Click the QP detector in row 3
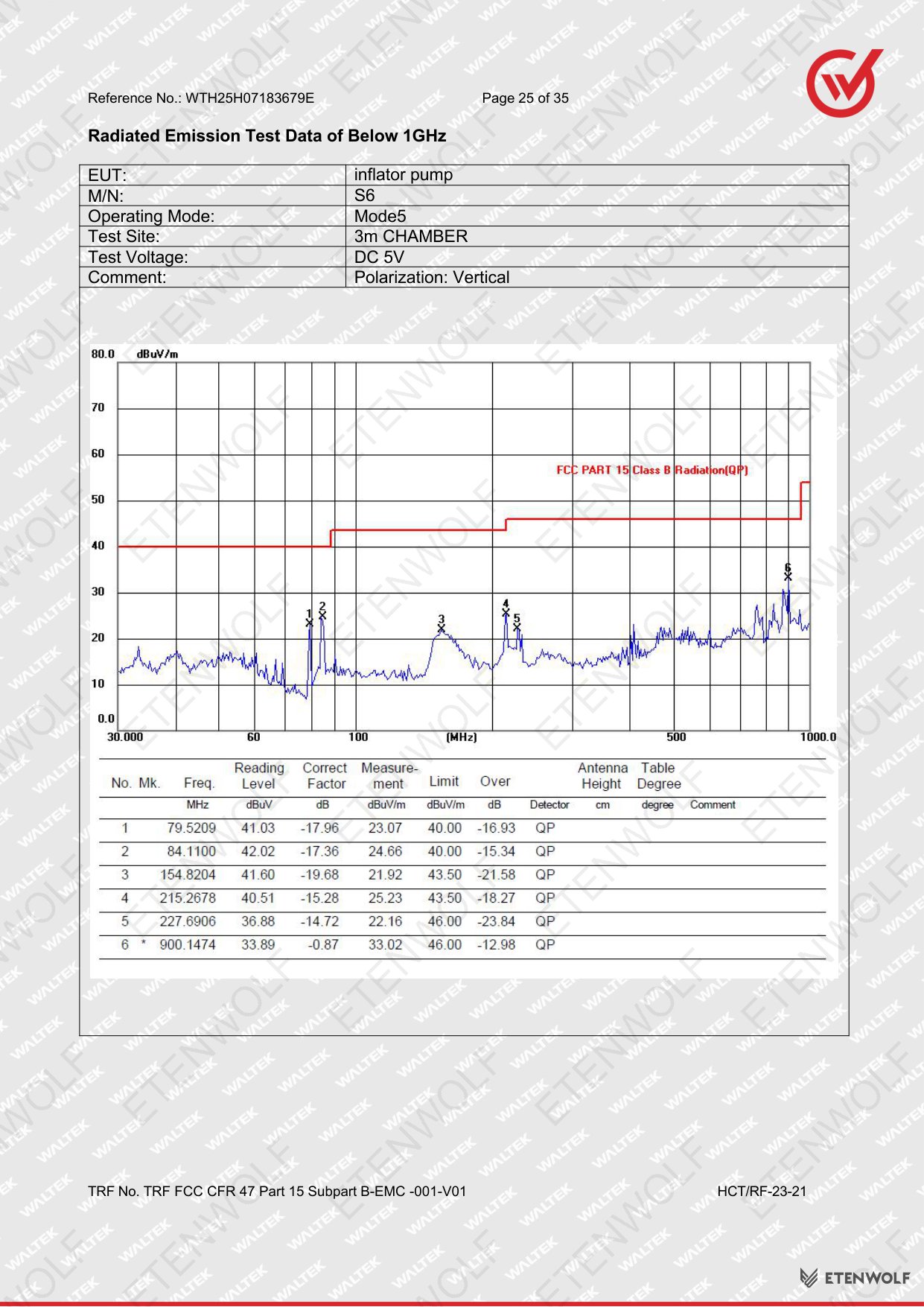The image size is (924, 1307). tap(545, 875)
